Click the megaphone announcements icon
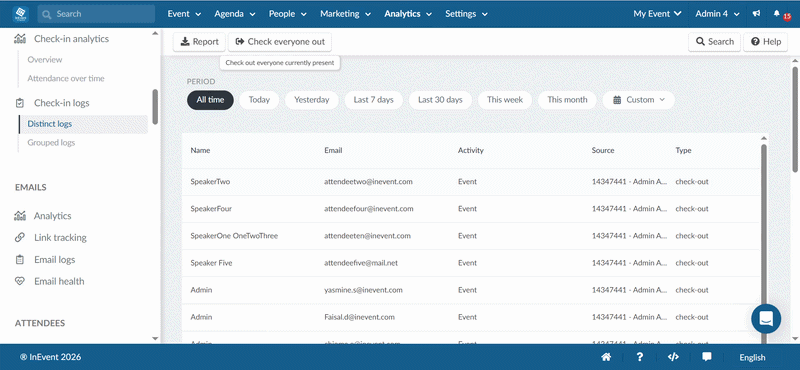Viewport: 800px width, 370px height. point(756,14)
